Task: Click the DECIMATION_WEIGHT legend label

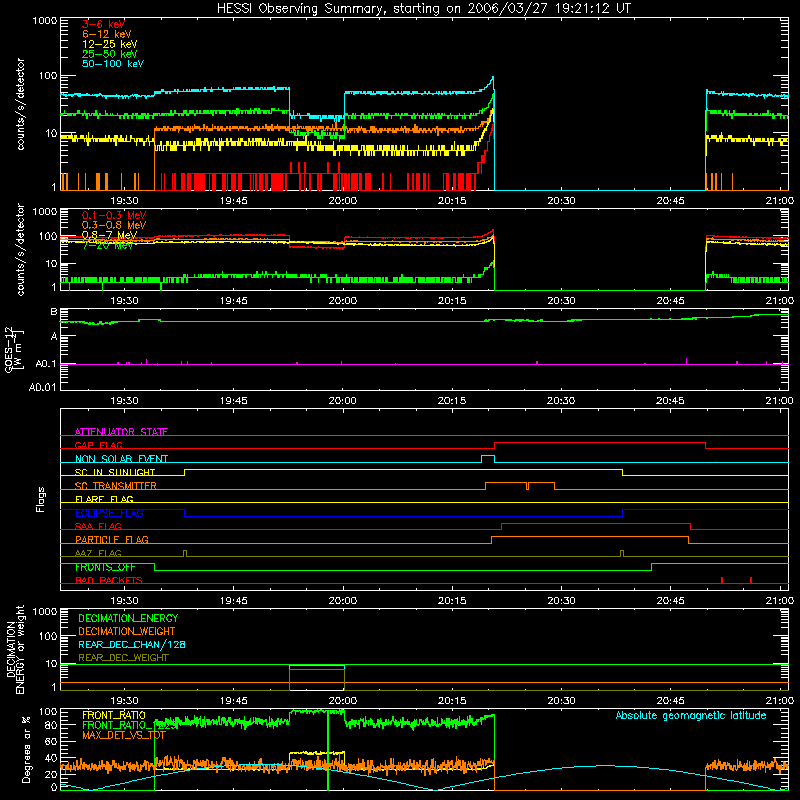Action: coord(127,631)
